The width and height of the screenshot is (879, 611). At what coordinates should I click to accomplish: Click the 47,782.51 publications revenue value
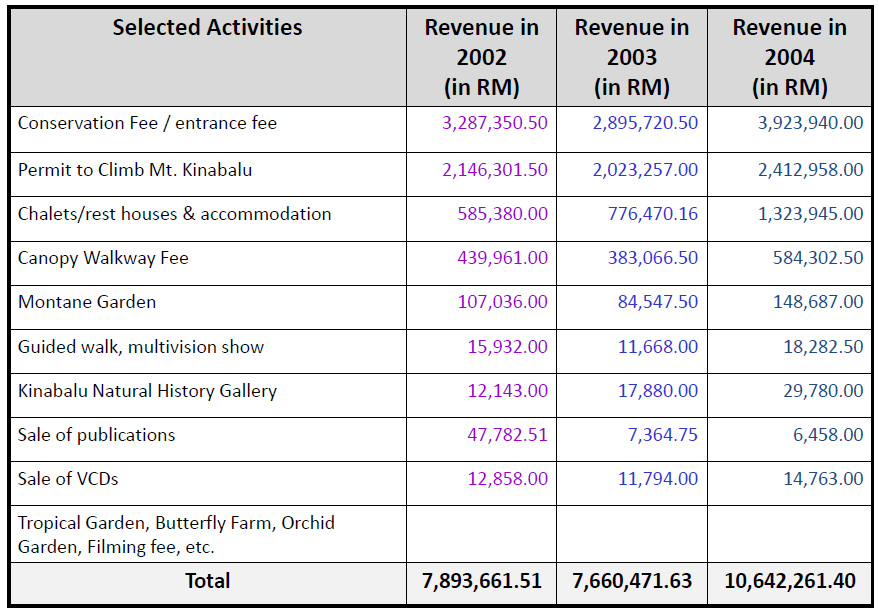[508, 435]
